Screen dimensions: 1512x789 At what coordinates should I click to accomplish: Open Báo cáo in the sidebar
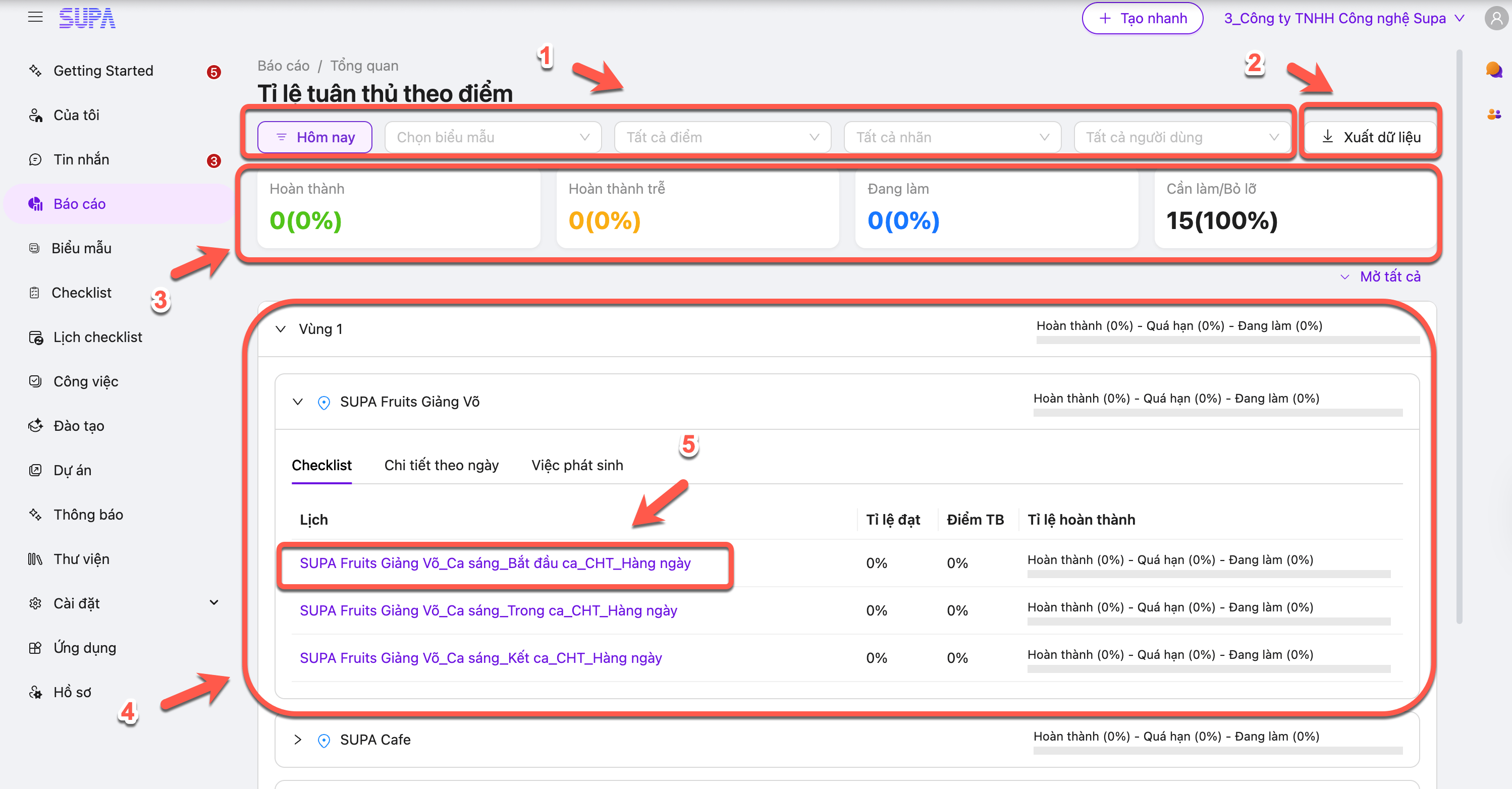[119, 204]
